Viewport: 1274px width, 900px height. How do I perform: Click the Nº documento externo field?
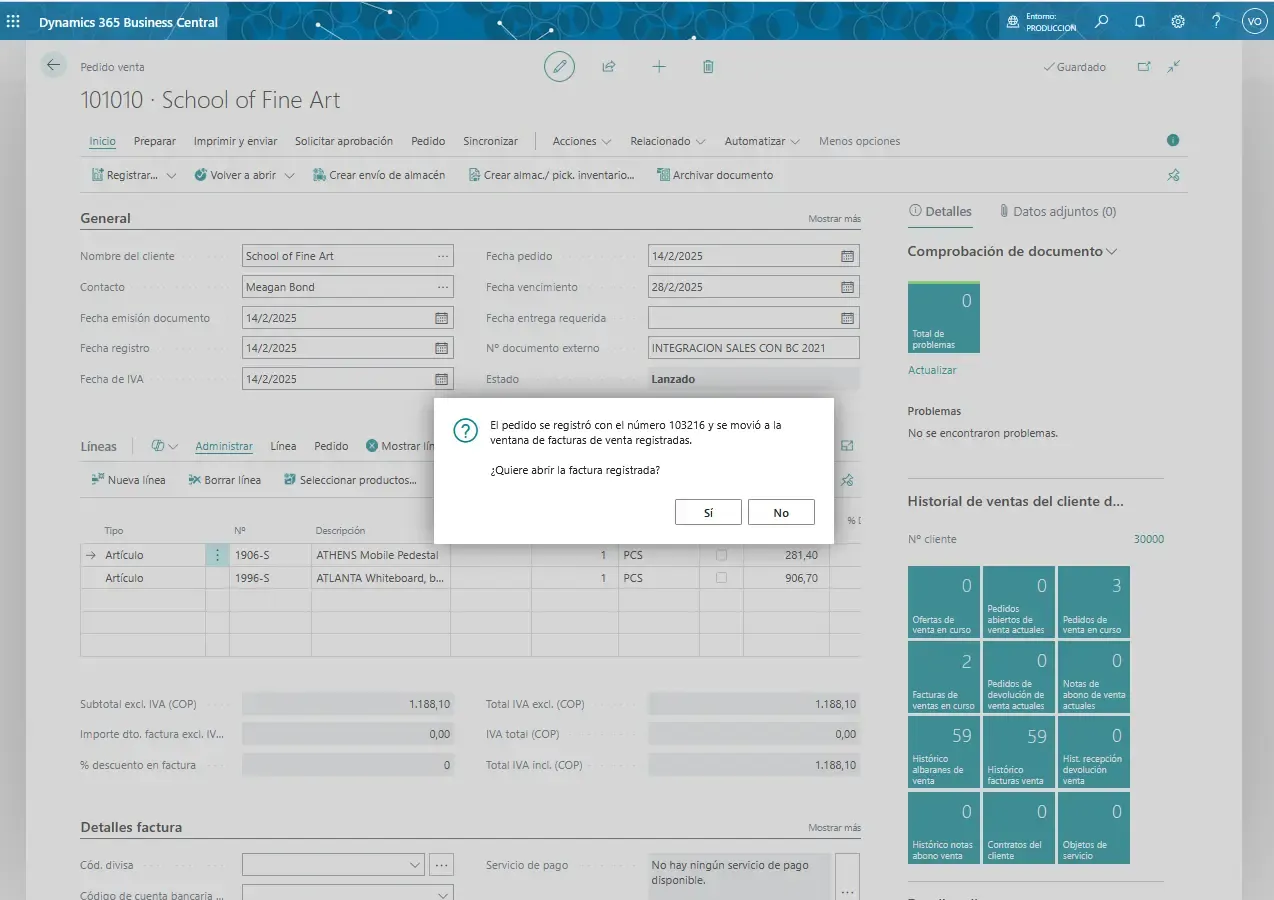[x=753, y=348]
